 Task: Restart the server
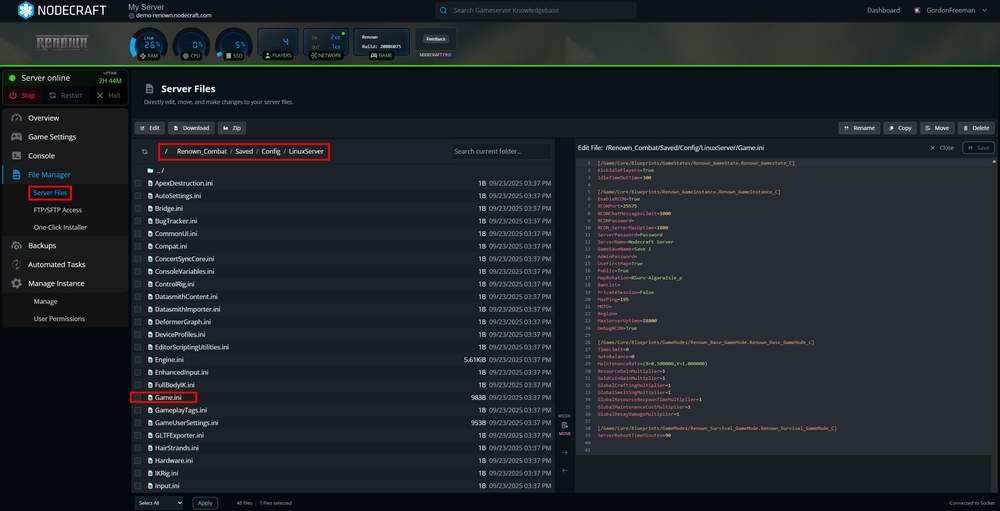point(65,96)
